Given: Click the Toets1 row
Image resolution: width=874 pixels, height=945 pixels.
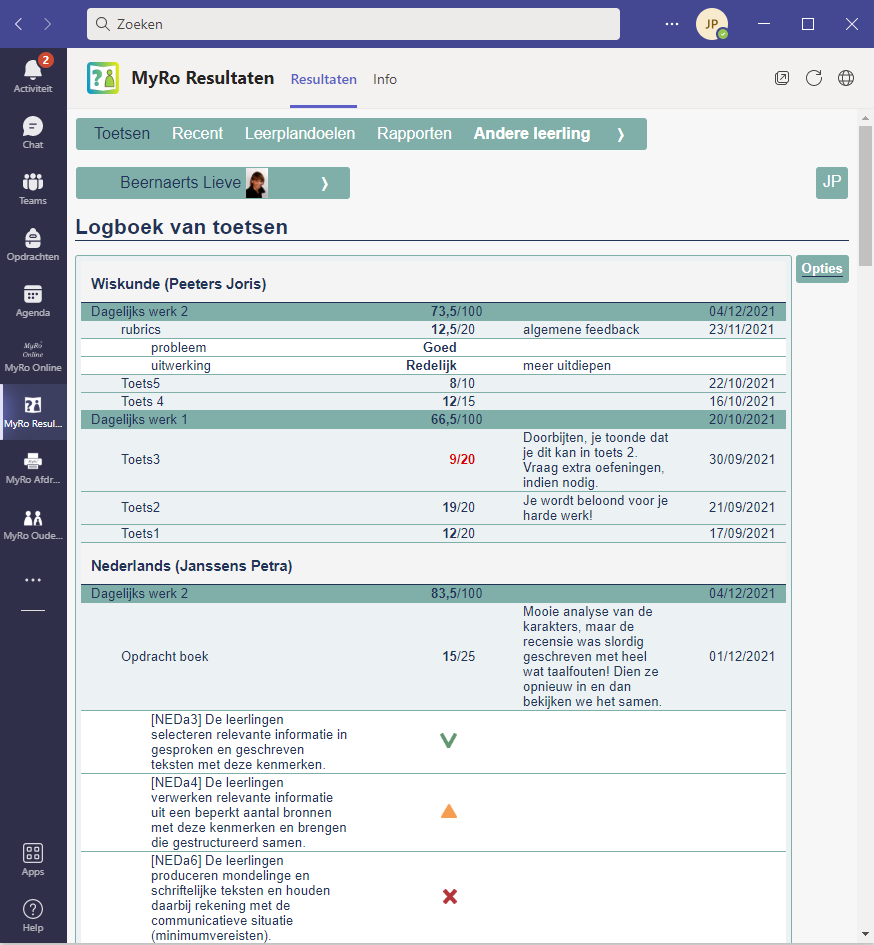Looking at the screenshot, I should click(x=433, y=533).
